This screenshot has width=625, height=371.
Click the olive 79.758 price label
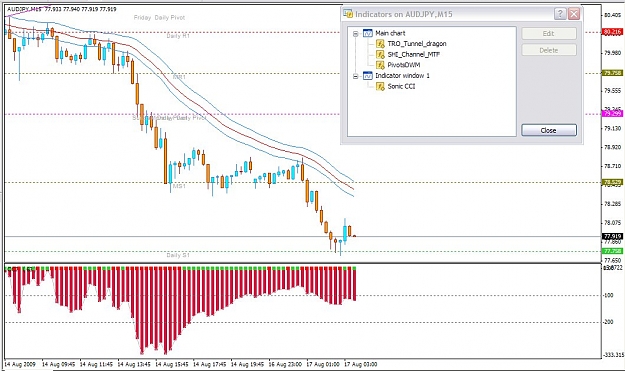coord(613,73)
